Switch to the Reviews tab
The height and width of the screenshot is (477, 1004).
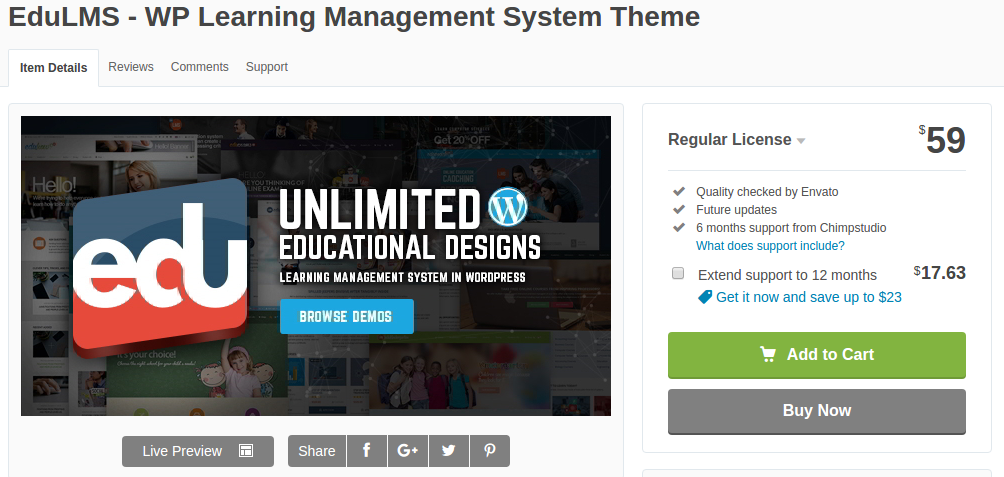pos(131,67)
